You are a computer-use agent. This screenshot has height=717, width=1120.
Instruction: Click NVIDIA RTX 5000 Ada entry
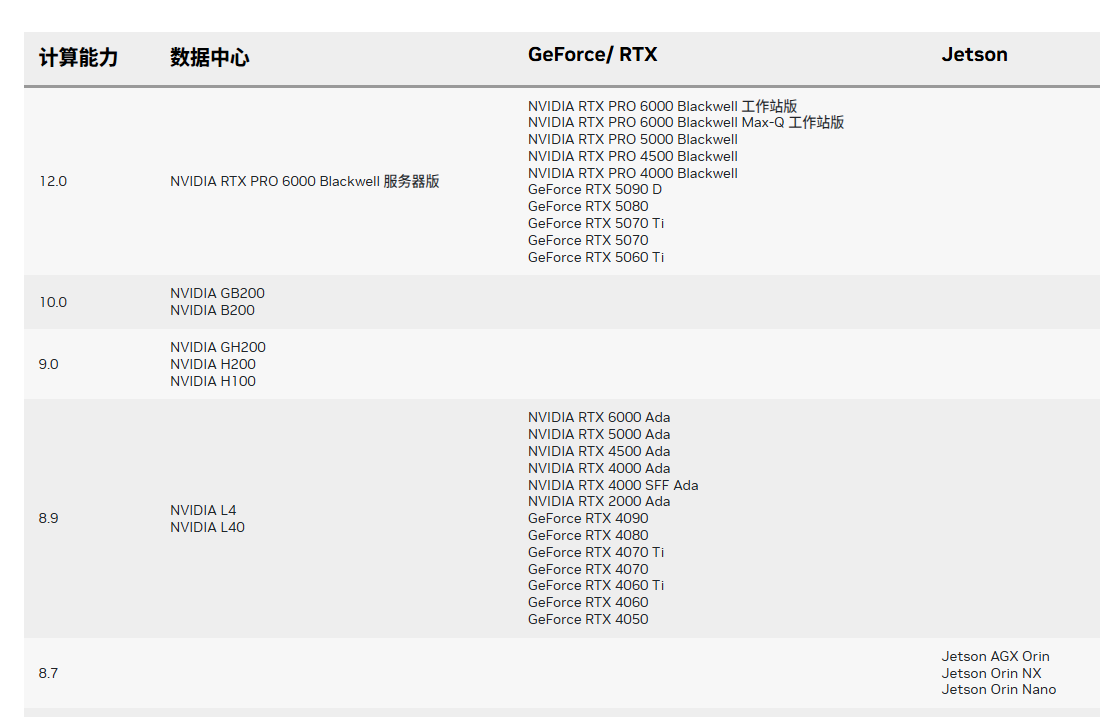599,435
